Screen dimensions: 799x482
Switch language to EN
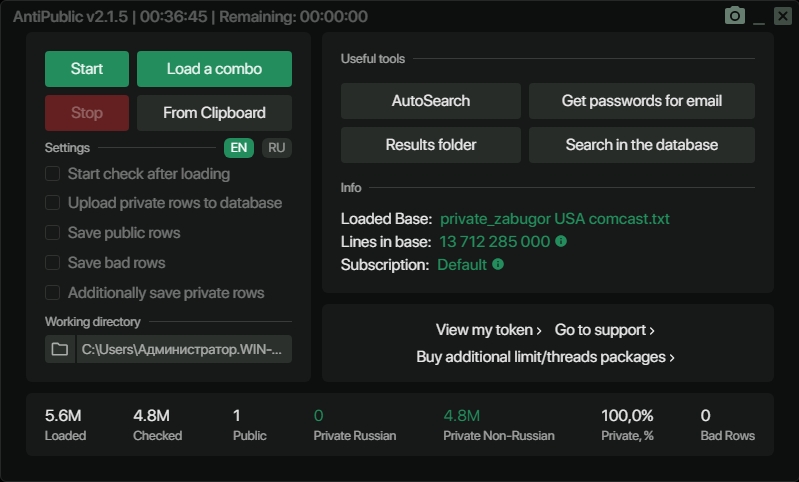239,148
